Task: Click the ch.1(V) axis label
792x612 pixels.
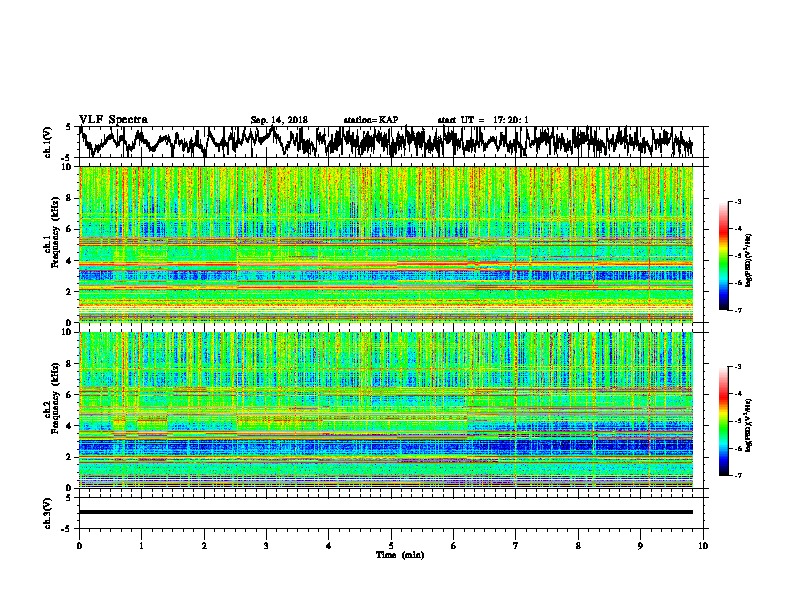Action: coord(48,142)
